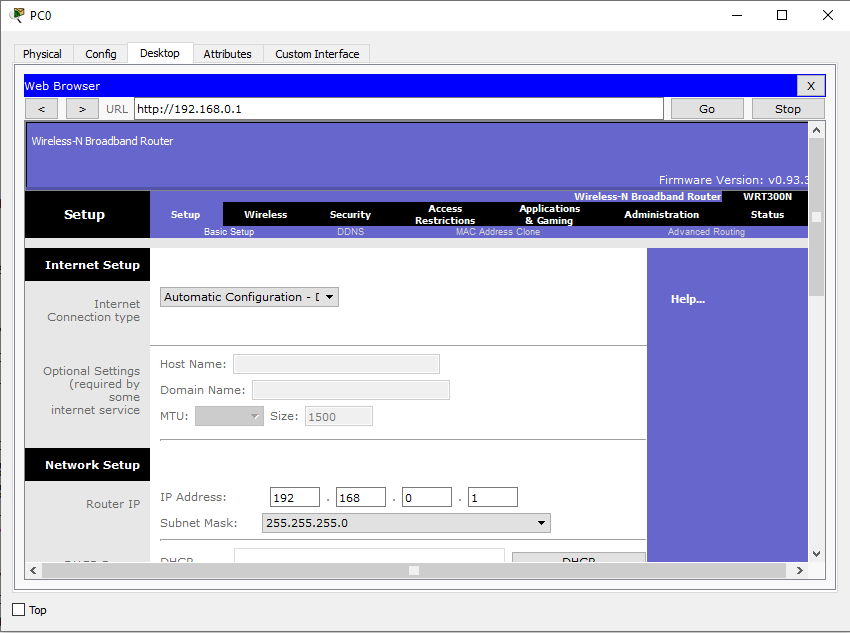The image size is (850, 633).
Task: Click the horizontal scrollbar thumb
Action: coord(414,570)
